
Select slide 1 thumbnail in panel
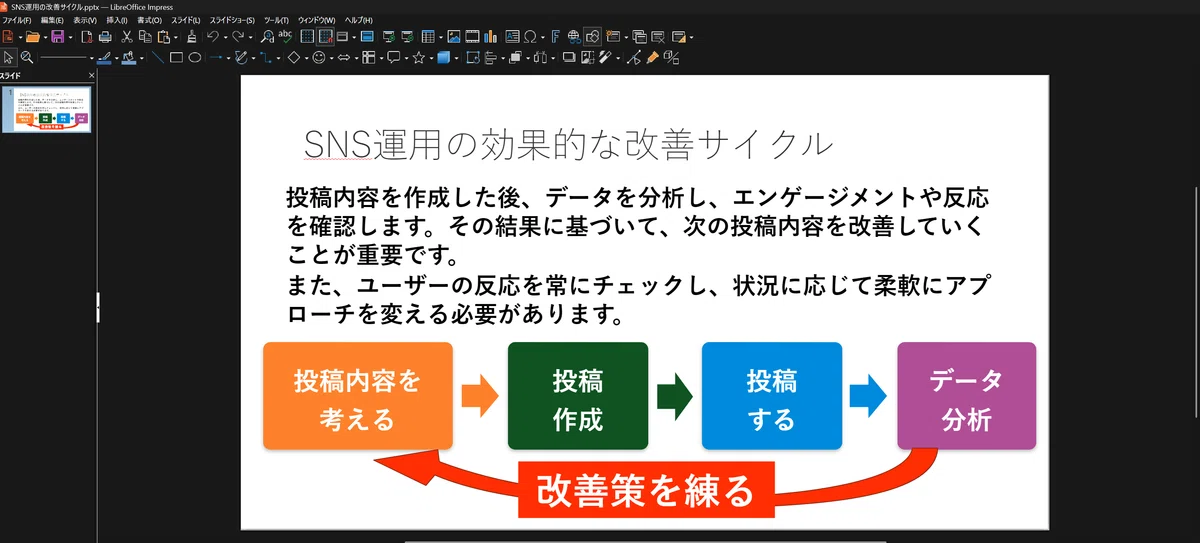[52, 110]
